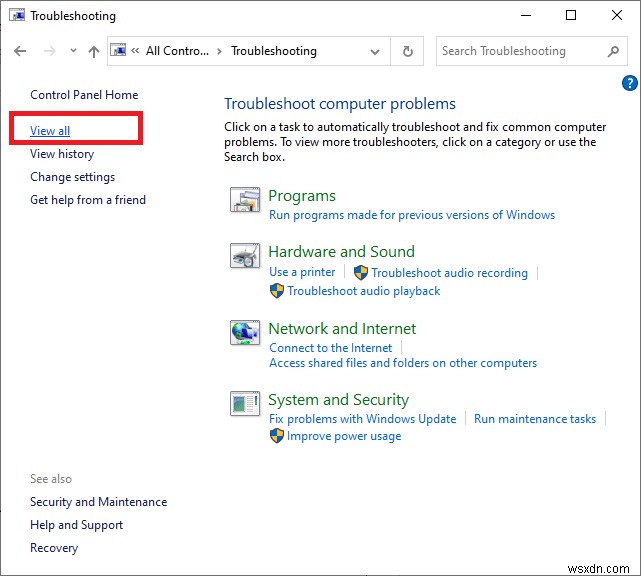Click the Programs category icon
641x579 pixels.
[244, 200]
